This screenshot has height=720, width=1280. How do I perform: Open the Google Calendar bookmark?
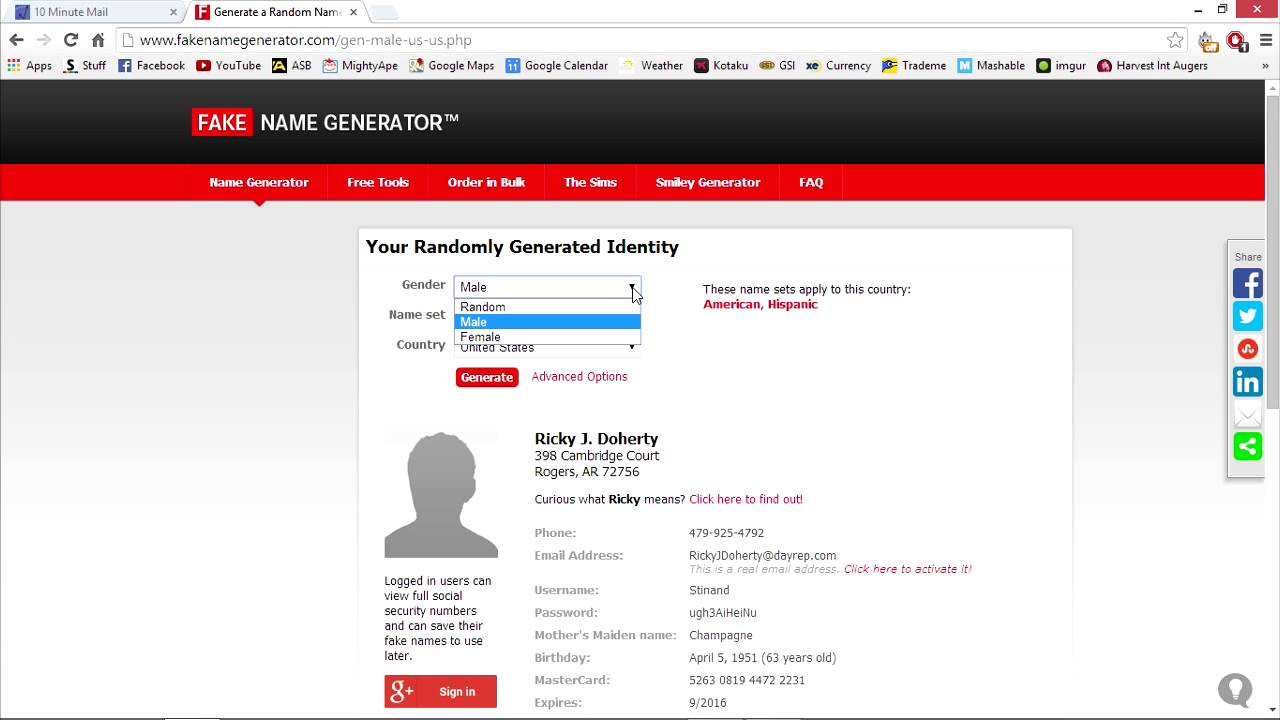click(557, 65)
